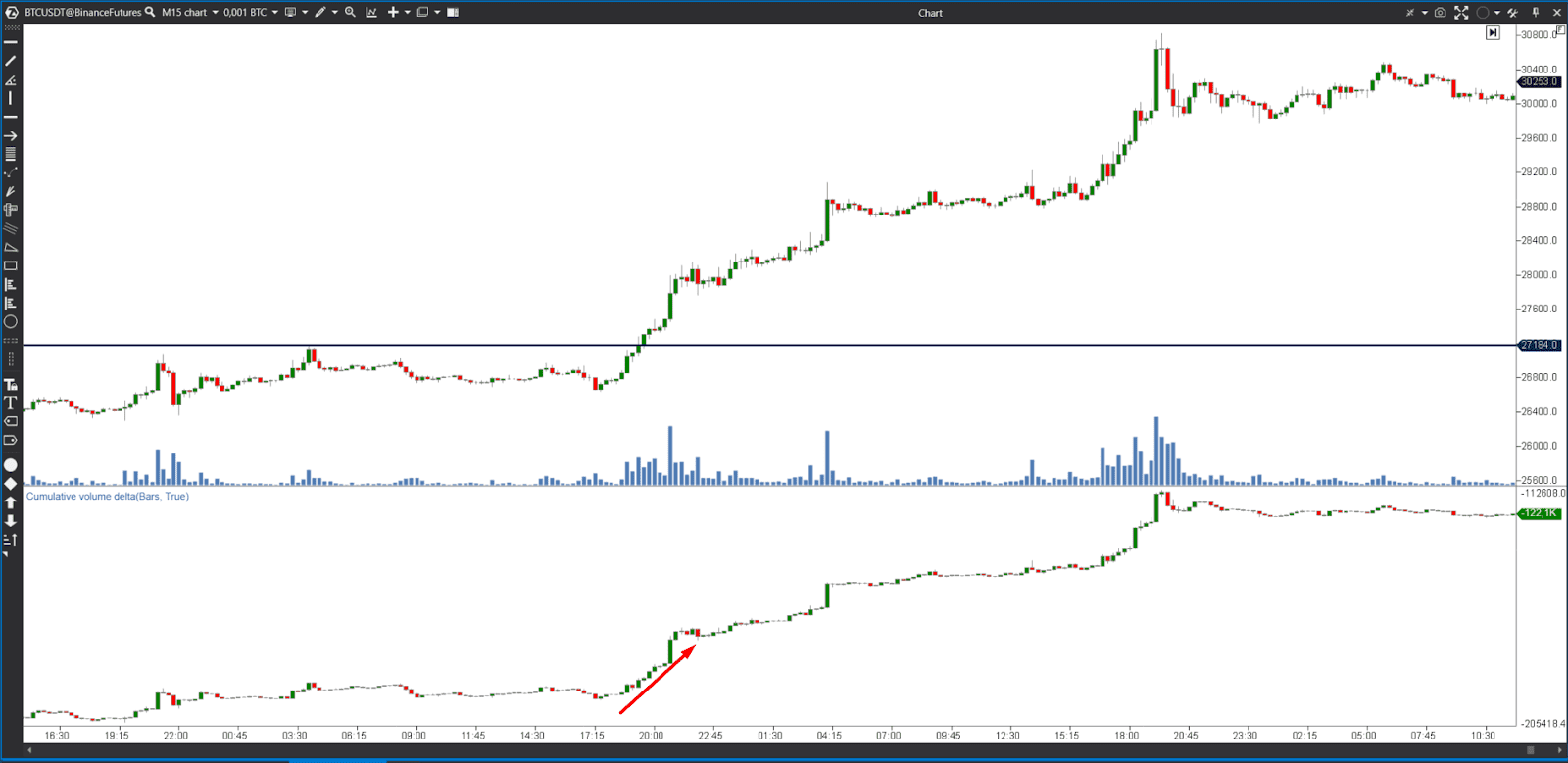Click the ATAS logo icon in title bar

click(x=12, y=12)
